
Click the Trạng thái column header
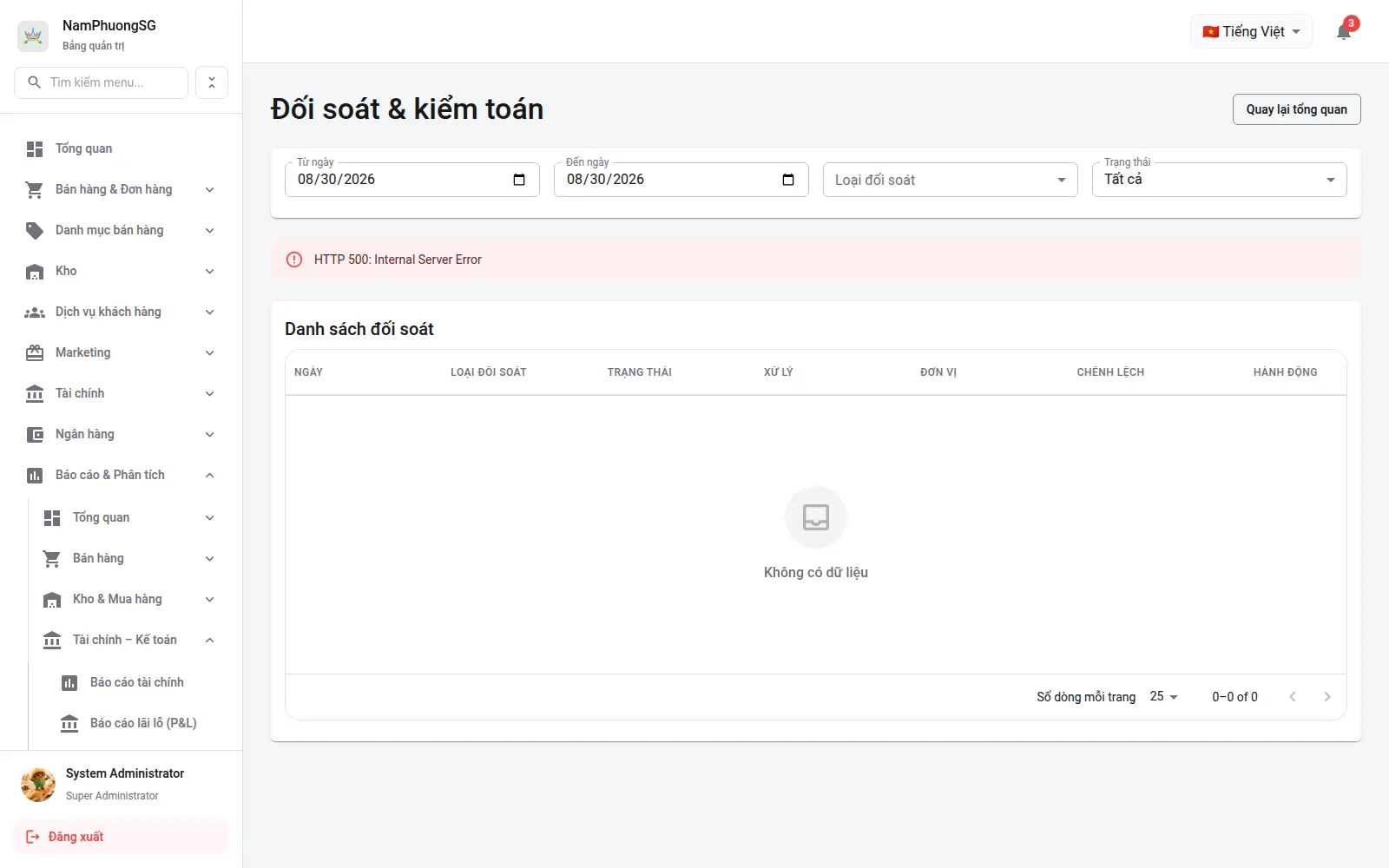pyautogui.click(x=640, y=372)
